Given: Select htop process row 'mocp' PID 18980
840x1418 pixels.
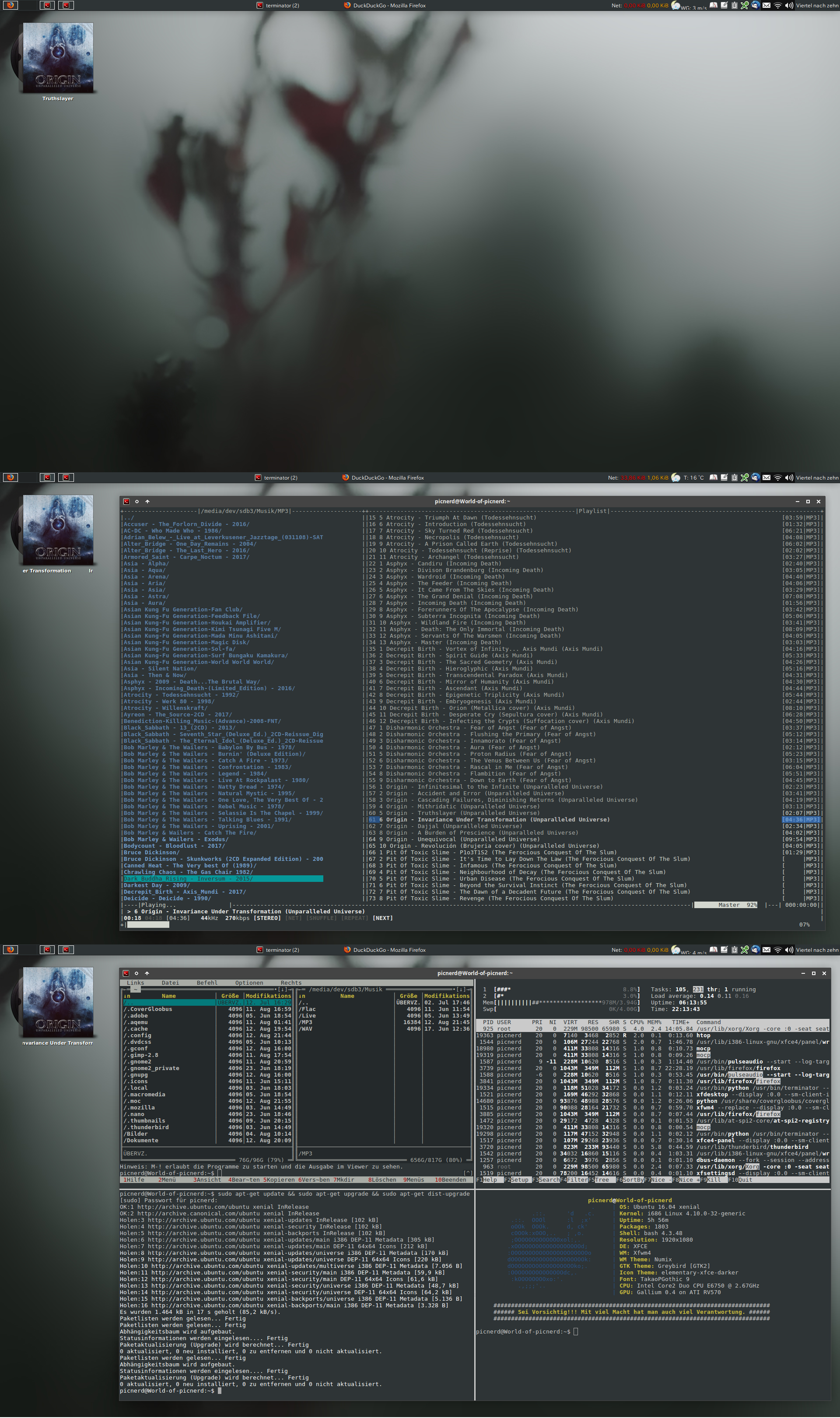Looking at the screenshot, I should click(653, 1049).
